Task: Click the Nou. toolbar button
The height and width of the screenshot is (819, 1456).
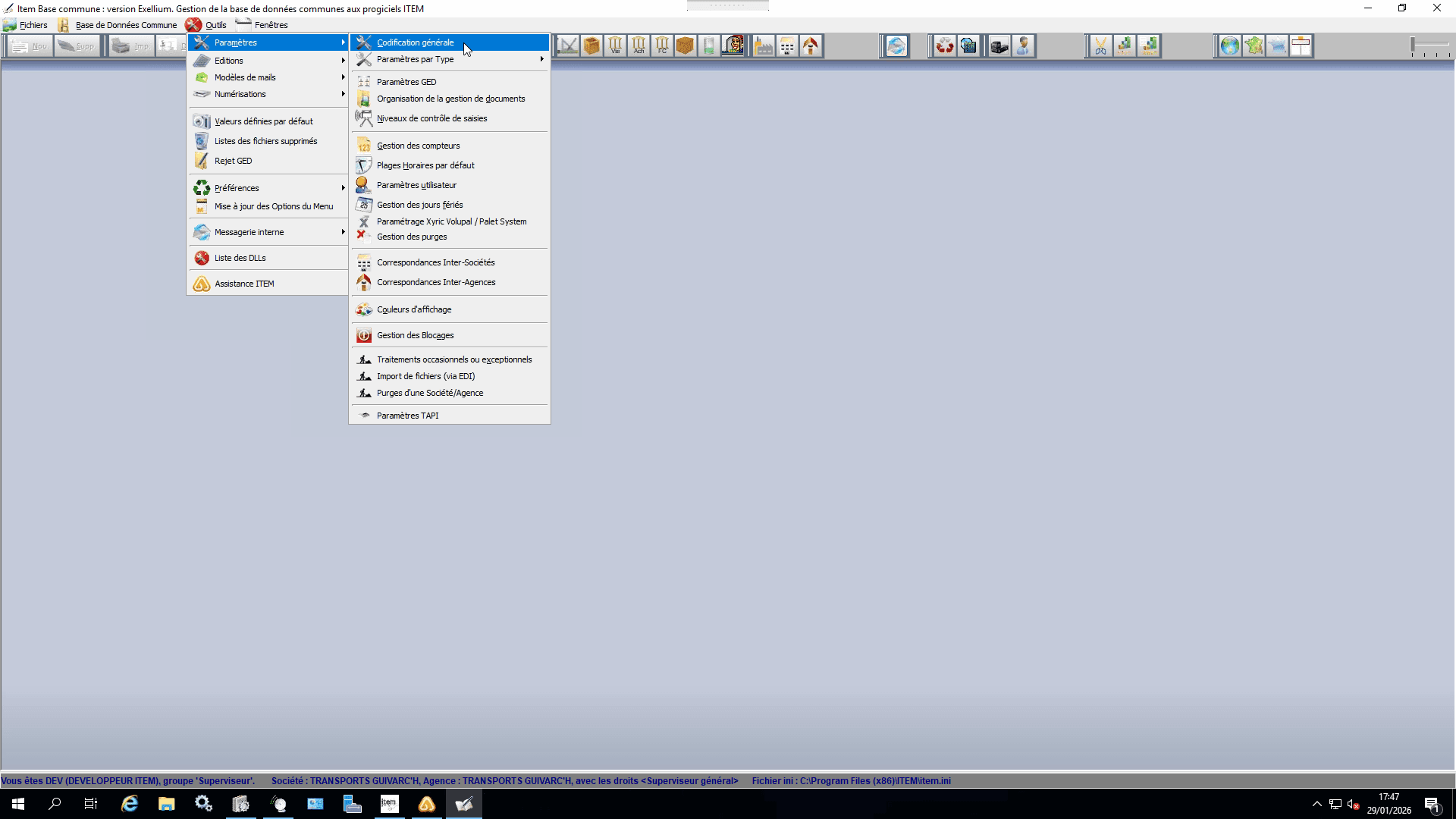Action: coord(30,46)
